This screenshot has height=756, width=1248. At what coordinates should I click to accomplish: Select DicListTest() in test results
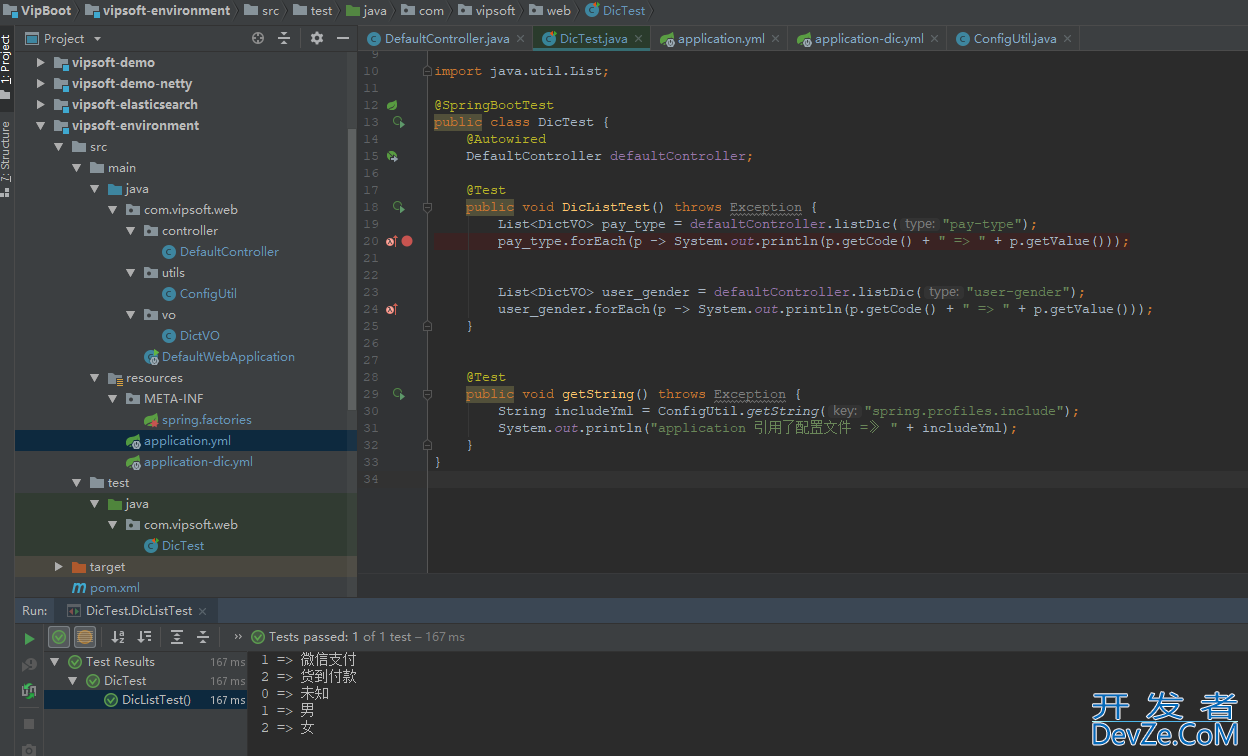click(147, 700)
